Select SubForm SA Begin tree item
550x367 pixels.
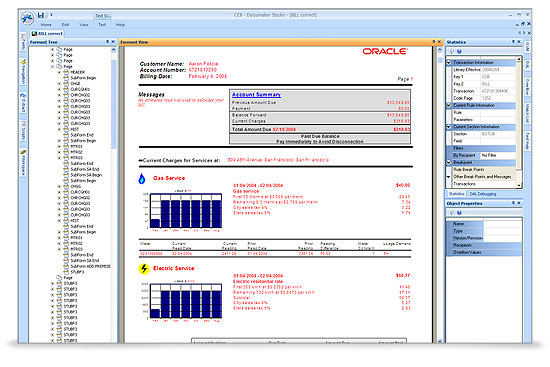click(86, 175)
